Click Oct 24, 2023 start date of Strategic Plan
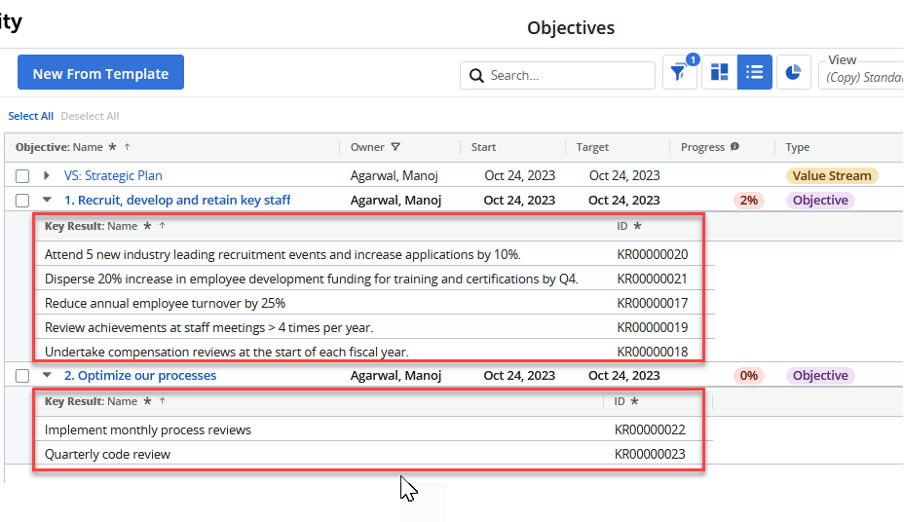This screenshot has width=904, height=522. pyautogui.click(x=519, y=175)
